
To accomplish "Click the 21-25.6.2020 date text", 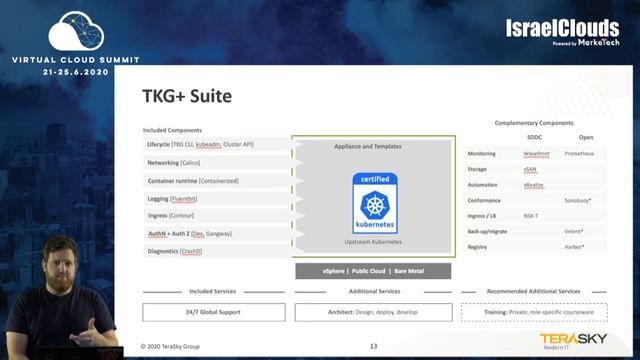I will click(76, 72).
